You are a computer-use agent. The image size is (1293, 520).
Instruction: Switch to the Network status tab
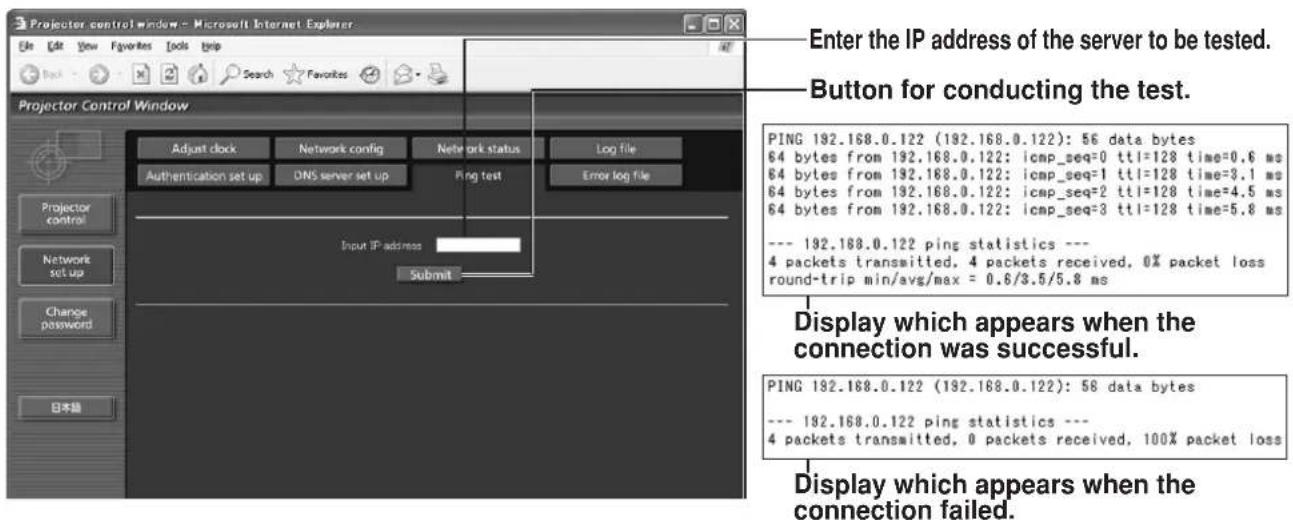[477, 149]
